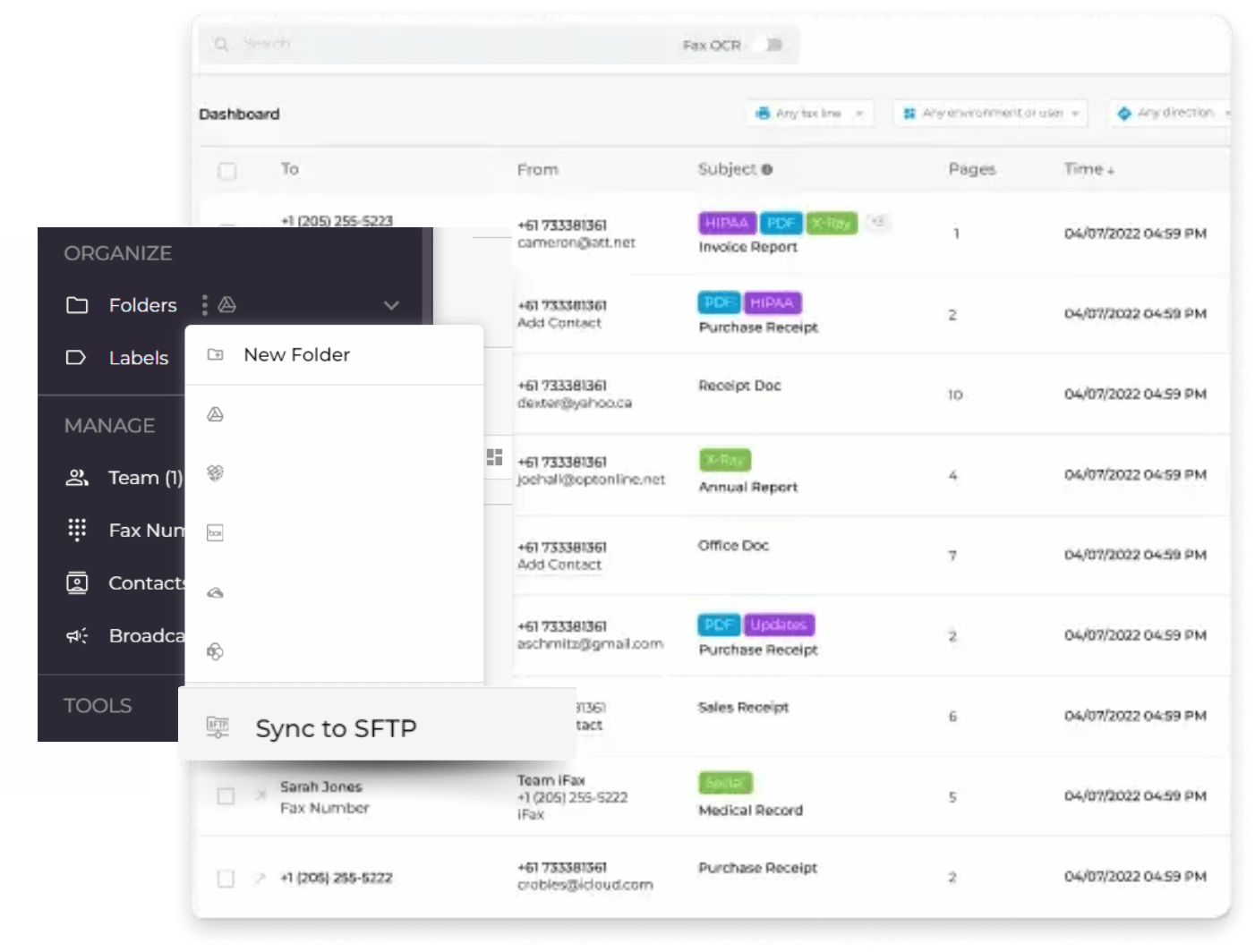Choose New Folder from the menu
Image resolution: width=1255 pixels, height=952 pixels.
pos(296,354)
